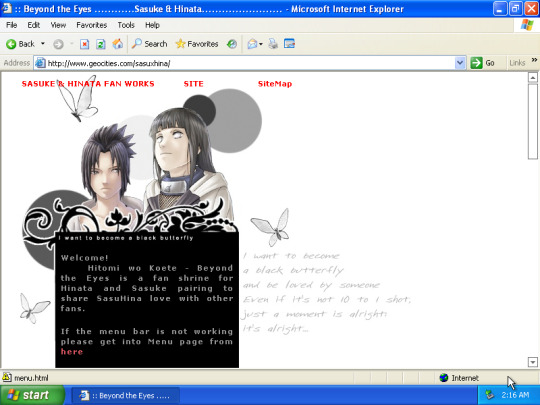The width and height of the screenshot is (540, 405).
Task: Open the Edit menu
Action: pyautogui.click(x=34, y=25)
